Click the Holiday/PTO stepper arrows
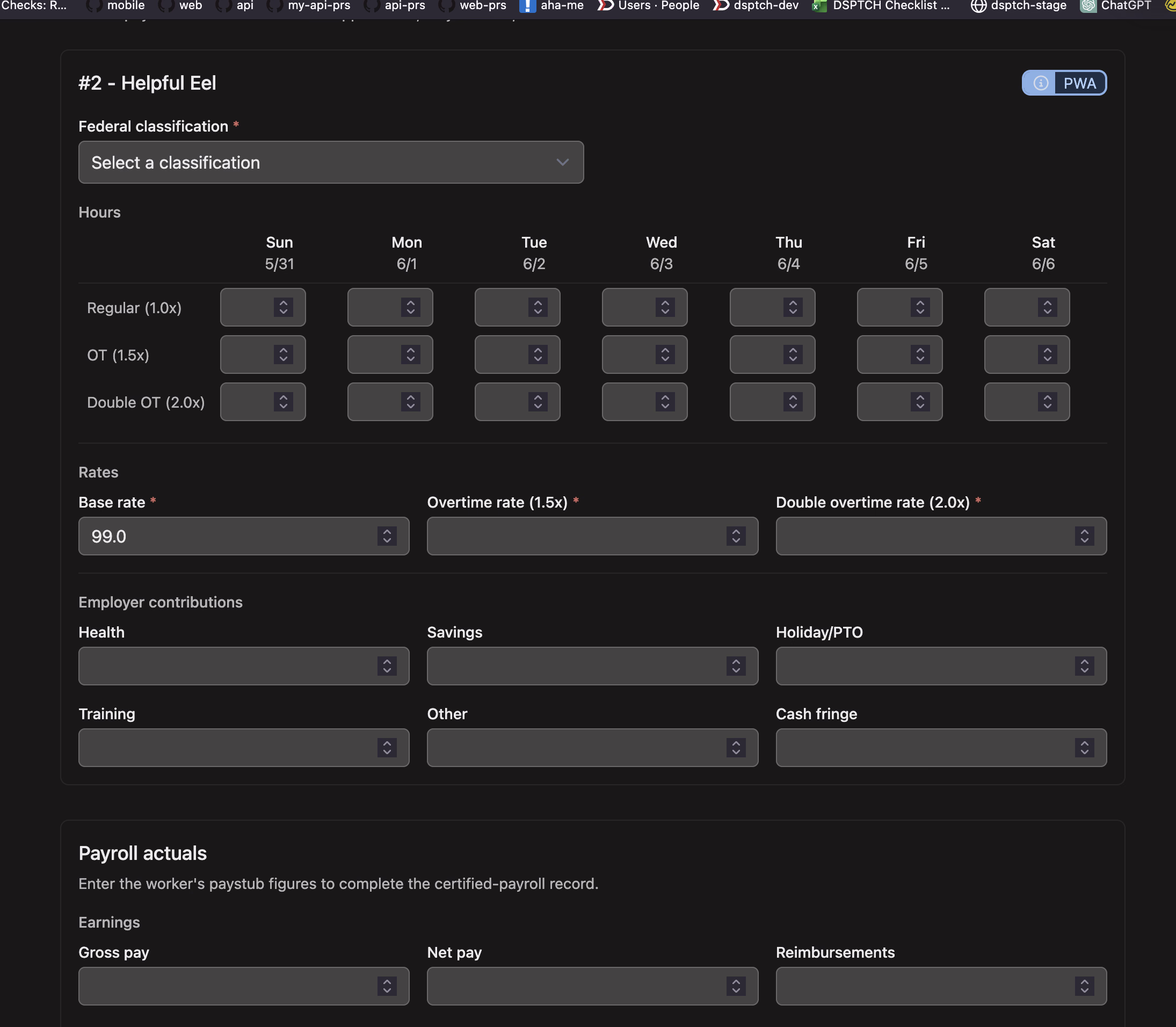Image resolution: width=1176 pixels, height=1027 pixels. pos(1084,666)
